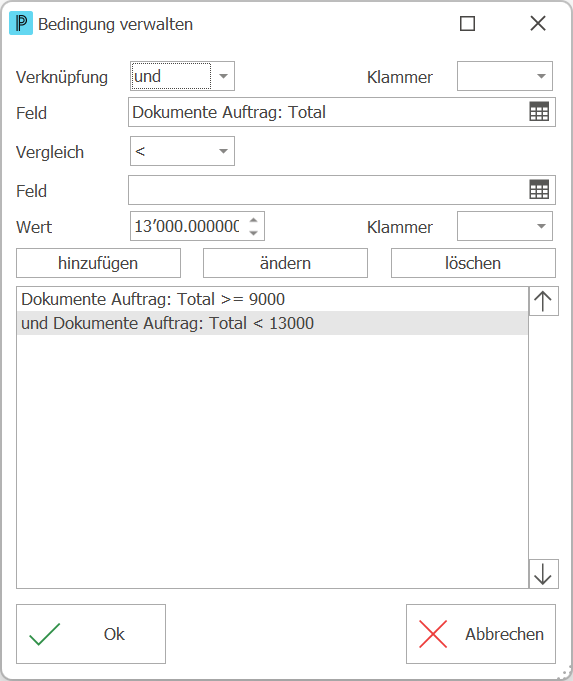This screenshot has width=573, height=681.
Task: Select row 'und Dokumente Auftrag: Total < 13000'
Action: coord(272,323)
